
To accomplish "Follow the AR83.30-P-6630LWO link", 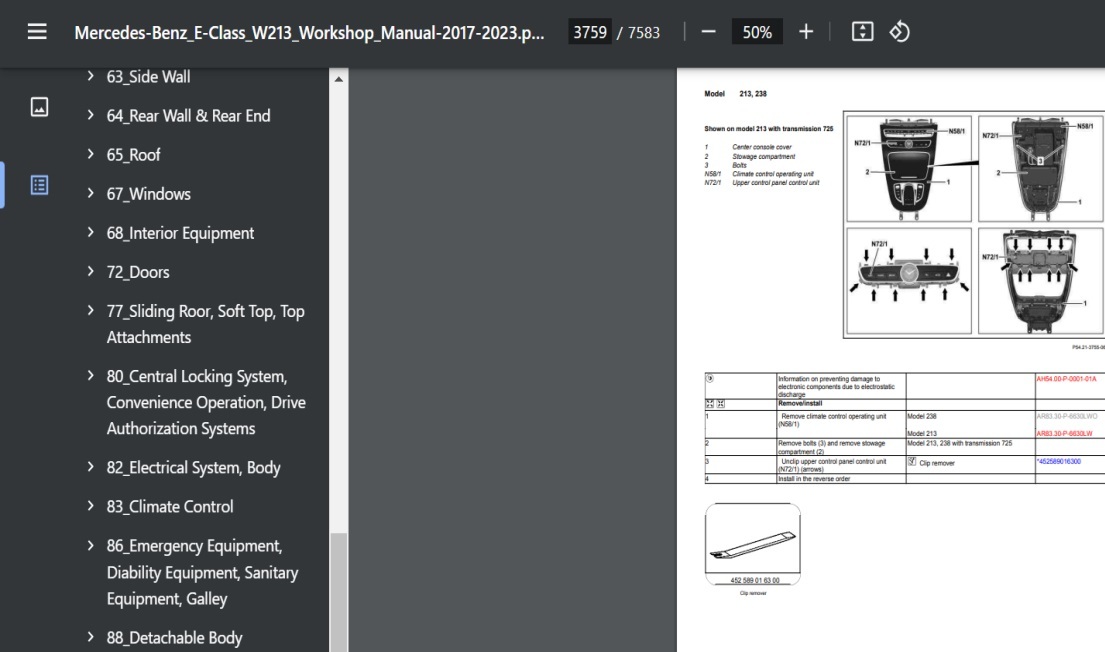I will click(1067, 417).
